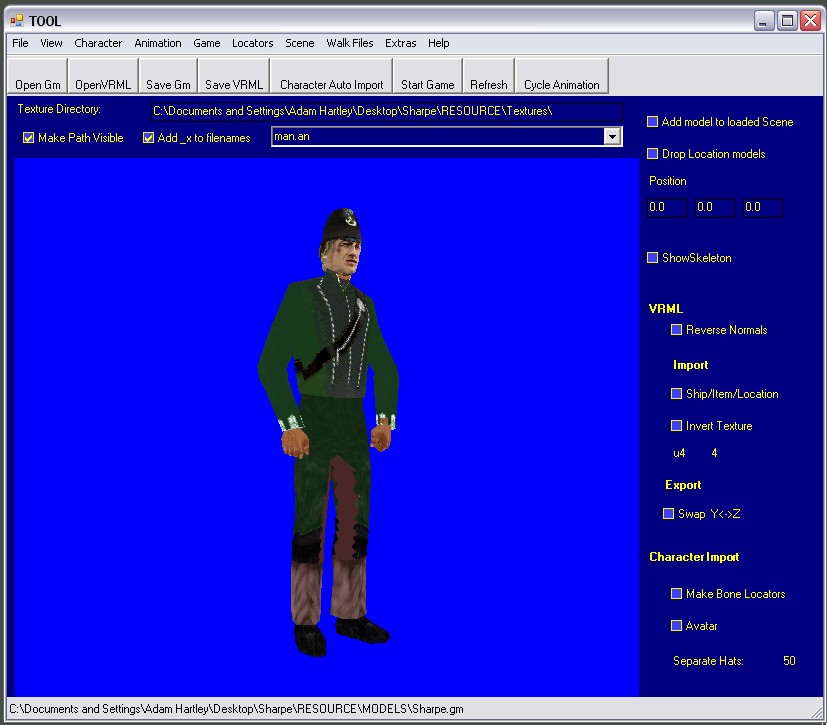This screenshot has width=827, height=725.
Task: Click the Open Gm button
Action: point(37,76)
